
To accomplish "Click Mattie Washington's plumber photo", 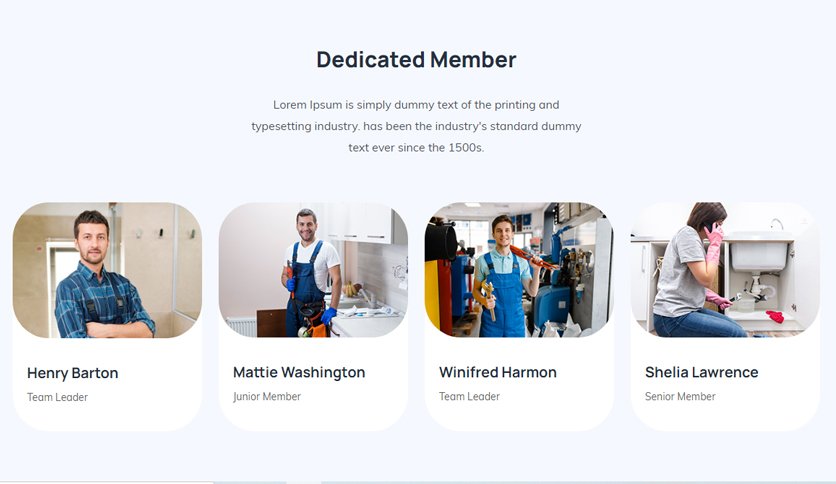I will point(314,270).
